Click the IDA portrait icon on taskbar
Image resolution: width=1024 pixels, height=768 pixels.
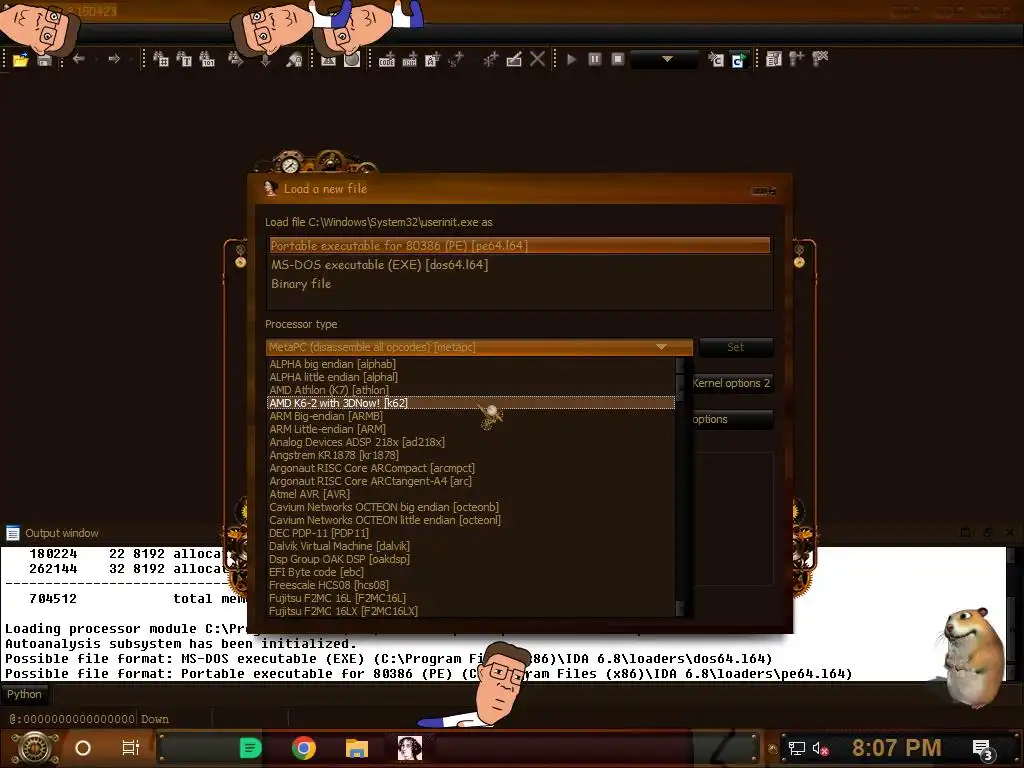tap(409, 748)
